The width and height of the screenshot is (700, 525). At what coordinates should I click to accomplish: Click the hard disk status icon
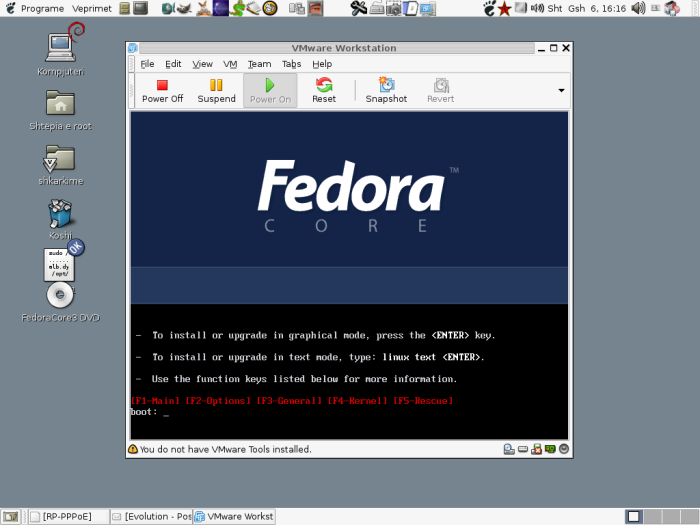point(523,449)
